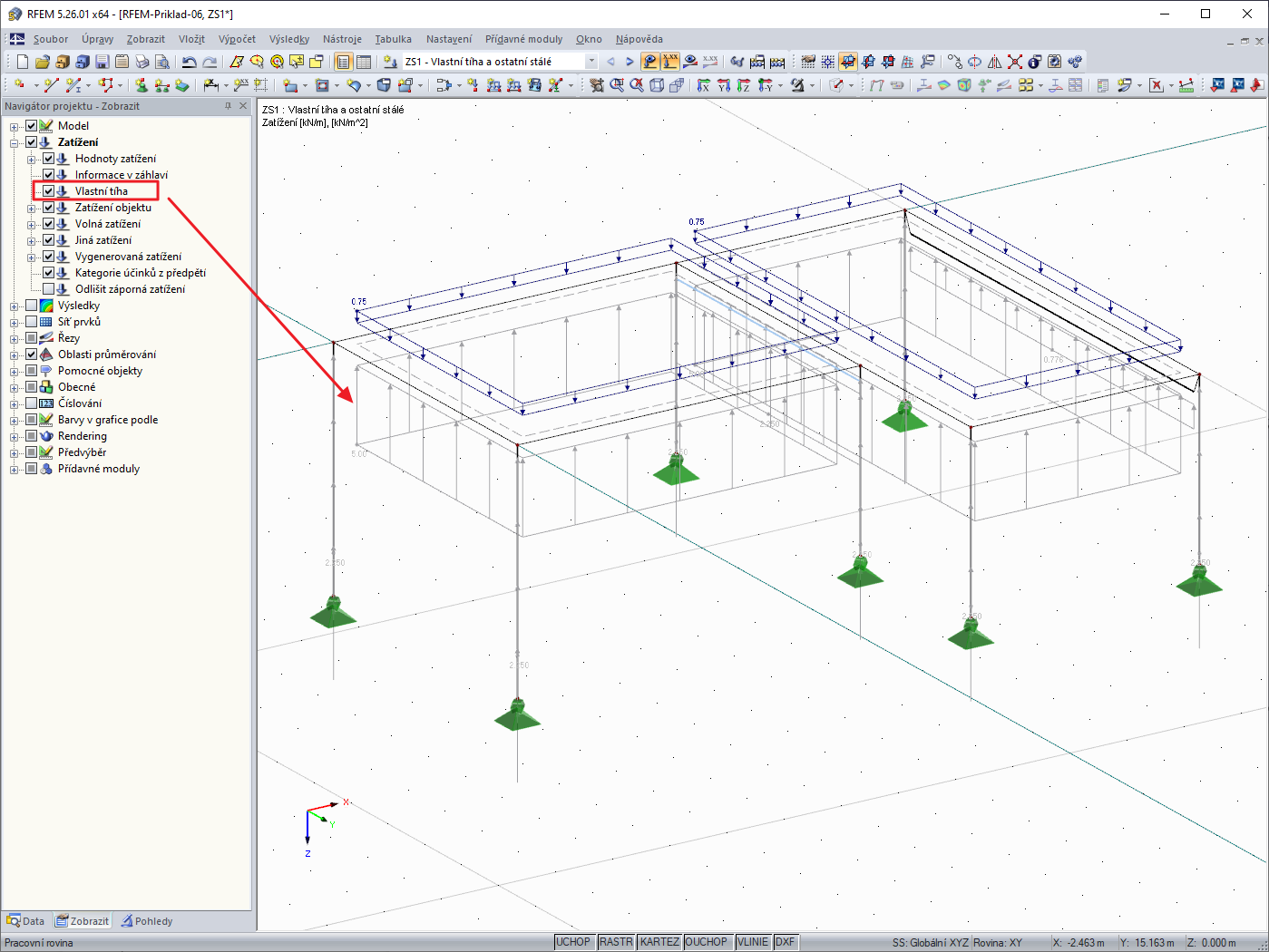Open an existing model file
This screenshot has height=952, width=1269.
point(43,62)
